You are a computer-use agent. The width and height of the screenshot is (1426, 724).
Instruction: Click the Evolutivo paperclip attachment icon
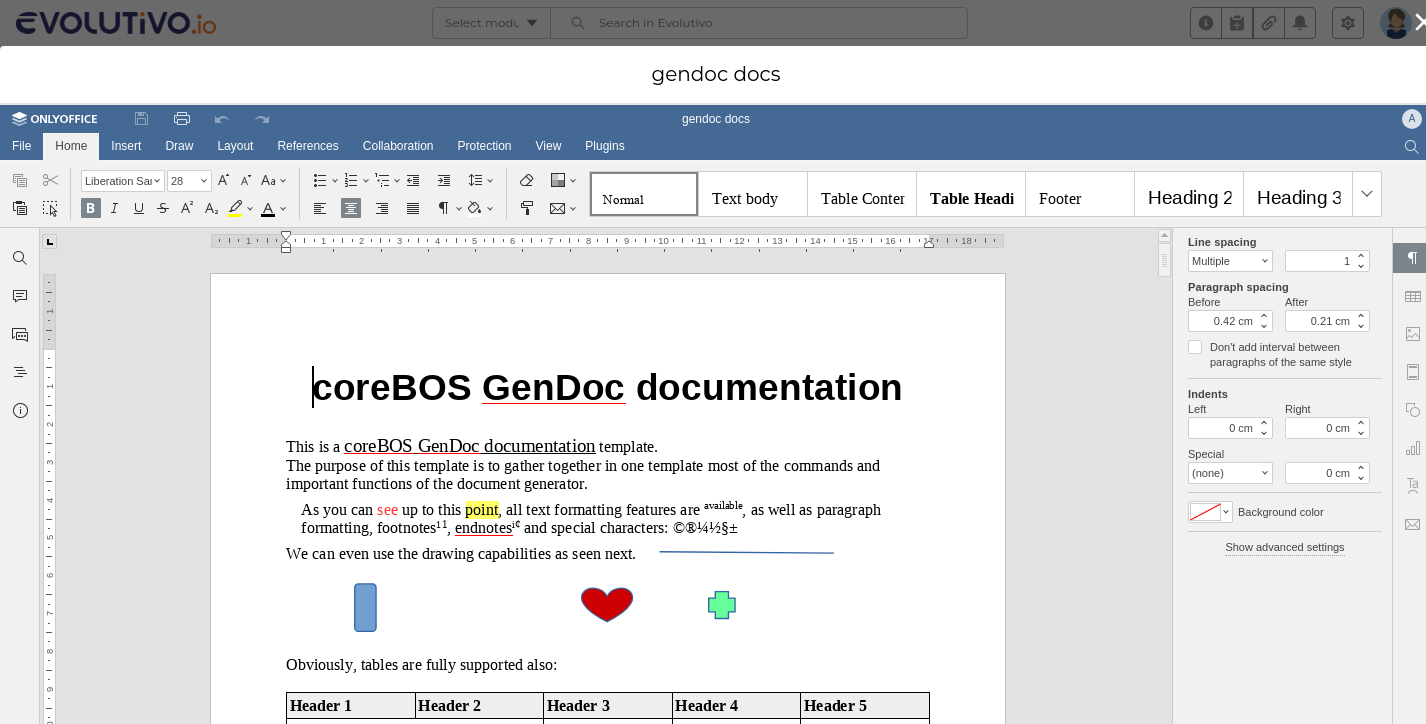[x=1268, y=23]
